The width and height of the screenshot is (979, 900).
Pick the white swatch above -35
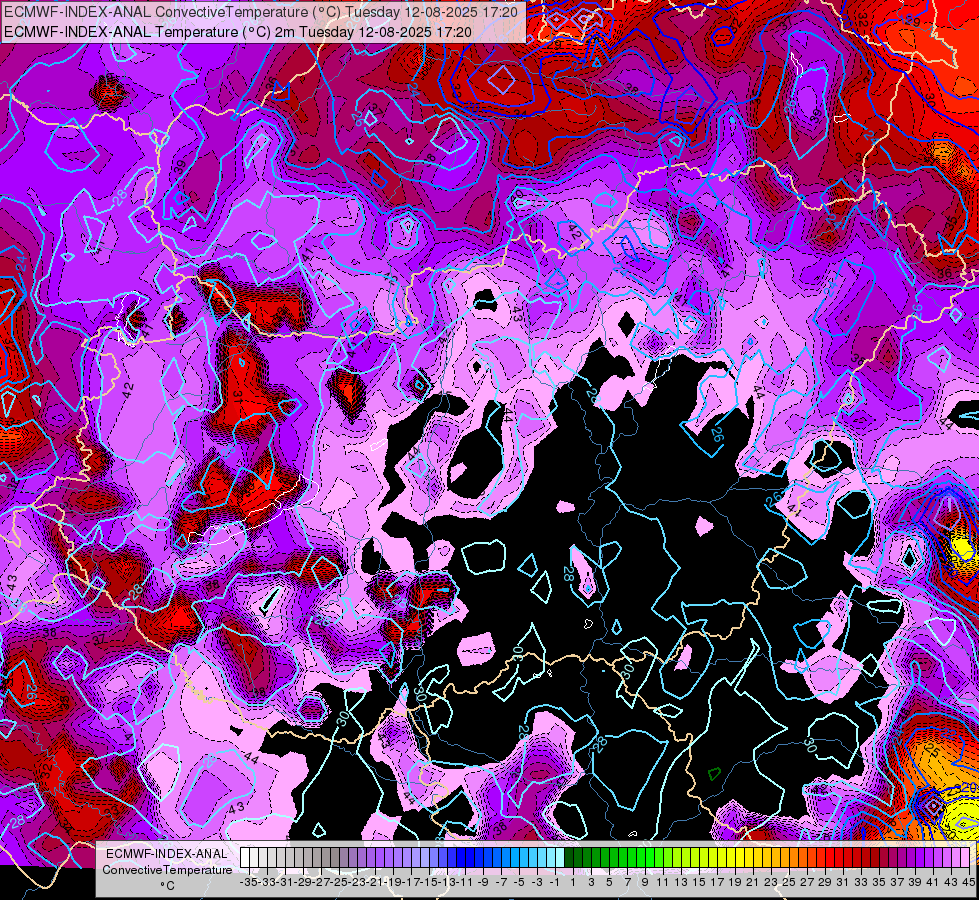(245, 858)
